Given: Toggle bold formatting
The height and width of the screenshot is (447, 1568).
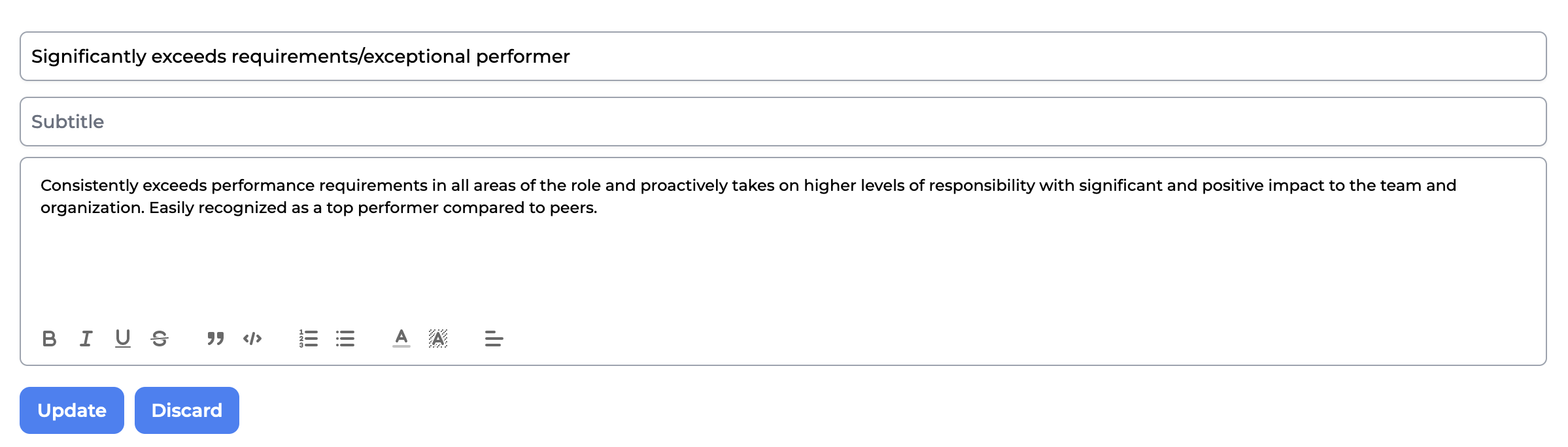Looking at the screenshot, I should point(49,339).
